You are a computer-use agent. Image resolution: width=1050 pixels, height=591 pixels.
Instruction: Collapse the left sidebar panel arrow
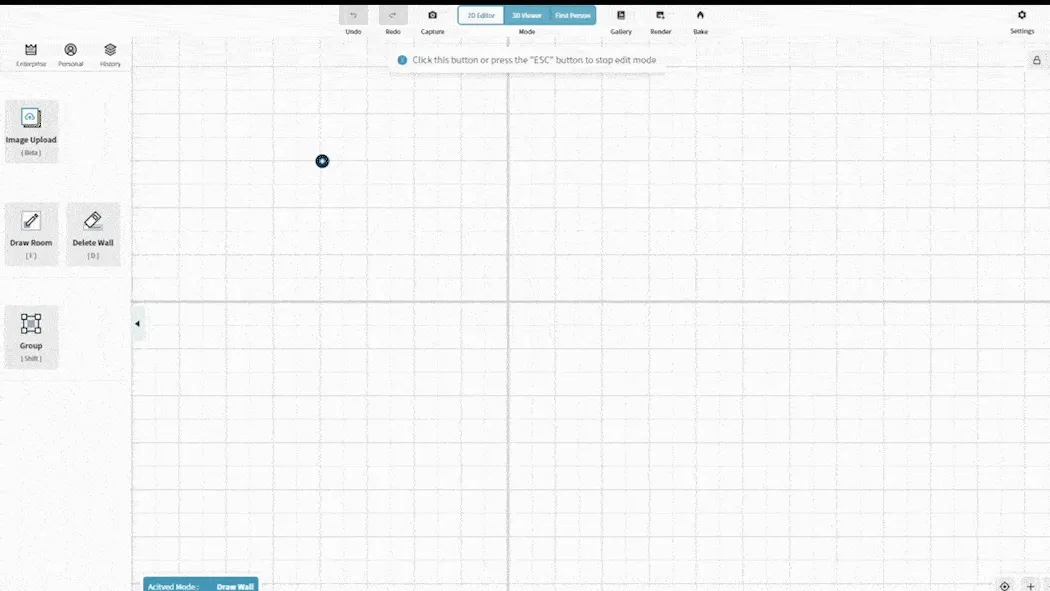(x=138, y=324)
